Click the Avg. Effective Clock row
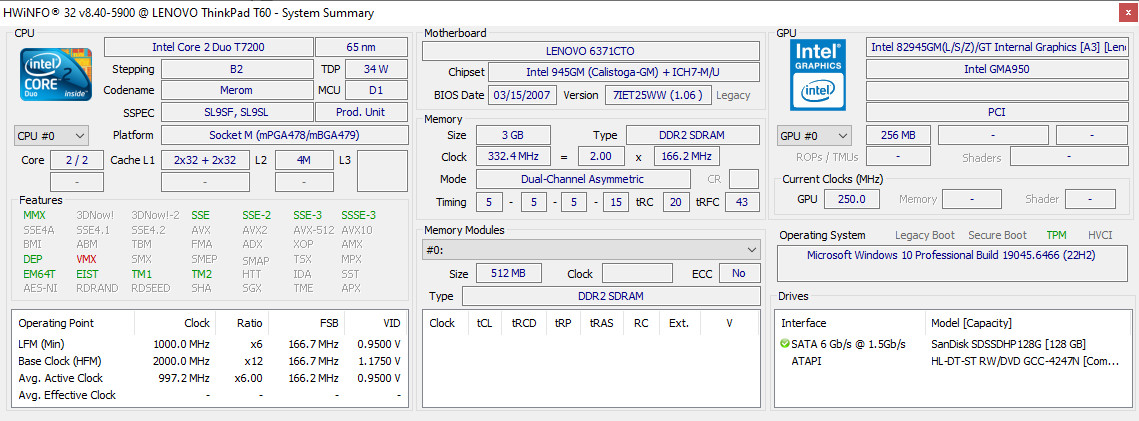This screenshot has height=421, width=1139. (x=210, y=396)
